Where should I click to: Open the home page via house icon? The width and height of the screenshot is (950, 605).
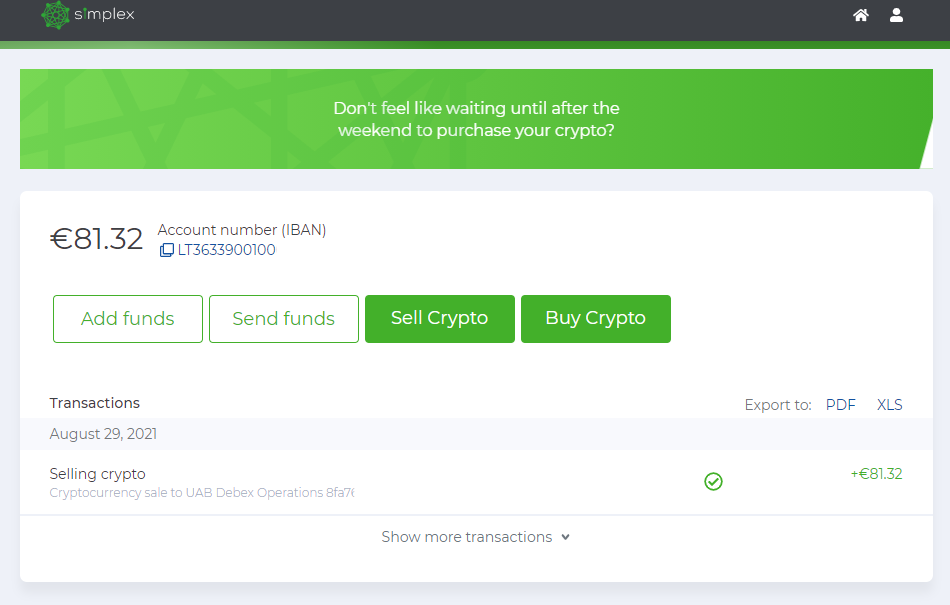click(860, 15)
